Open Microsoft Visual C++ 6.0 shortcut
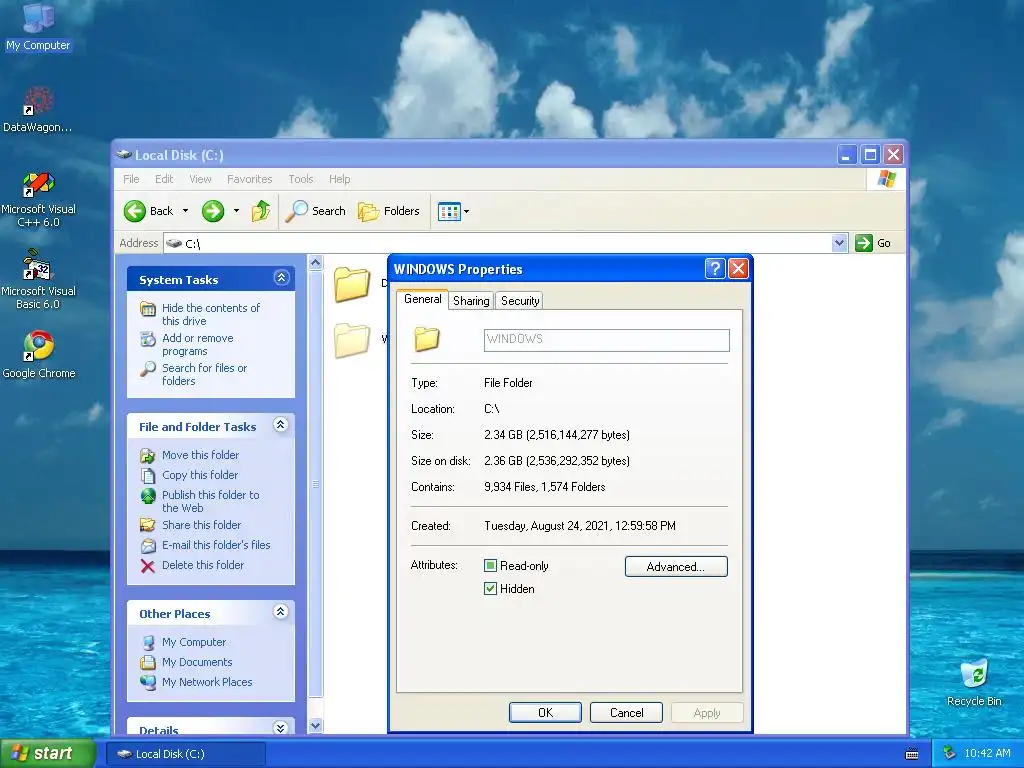Screen dimensions: 1024x768 [x=38, y=199]
